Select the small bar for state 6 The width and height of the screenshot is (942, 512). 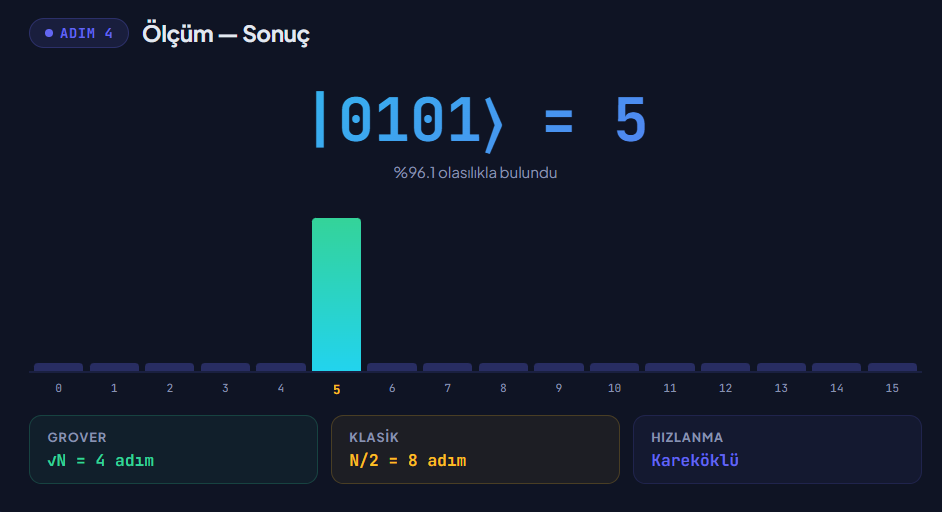(392, 367)
